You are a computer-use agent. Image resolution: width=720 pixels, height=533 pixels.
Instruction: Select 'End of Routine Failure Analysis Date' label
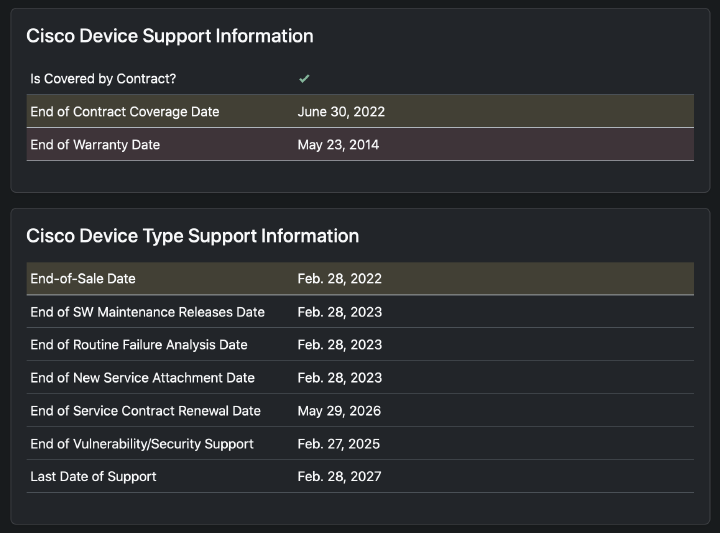tap(139, 345)
